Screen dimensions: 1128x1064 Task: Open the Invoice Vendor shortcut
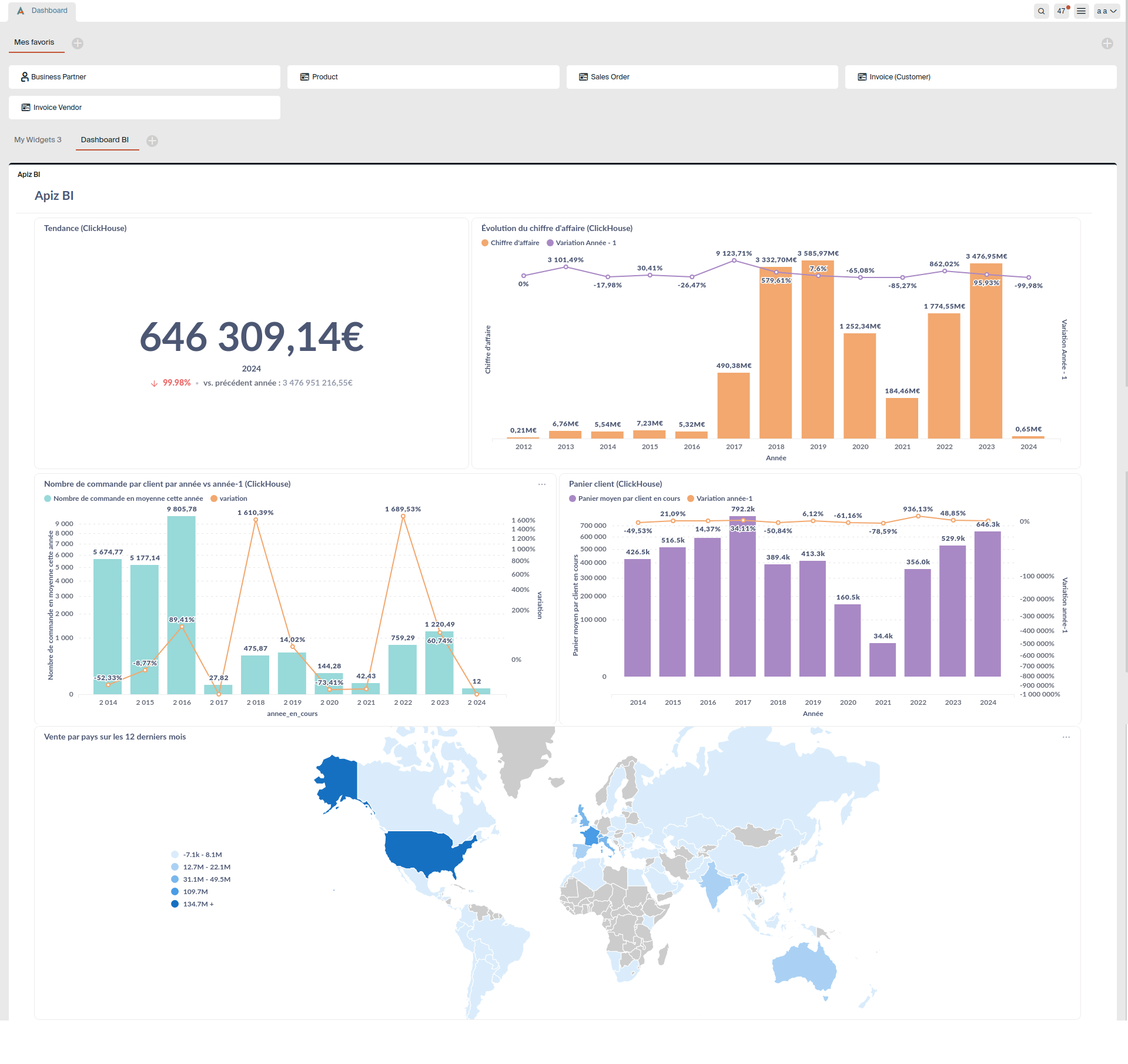pyautogui.click(x=145, y=108)
